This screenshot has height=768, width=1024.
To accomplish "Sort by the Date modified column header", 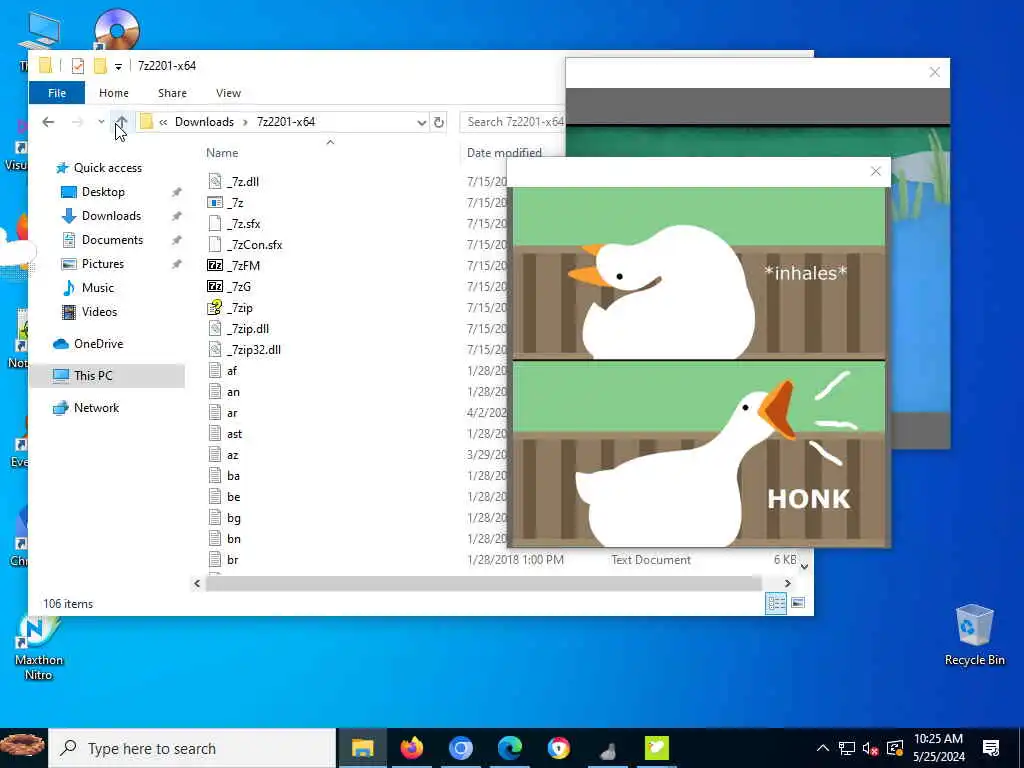I will point(504,153).
